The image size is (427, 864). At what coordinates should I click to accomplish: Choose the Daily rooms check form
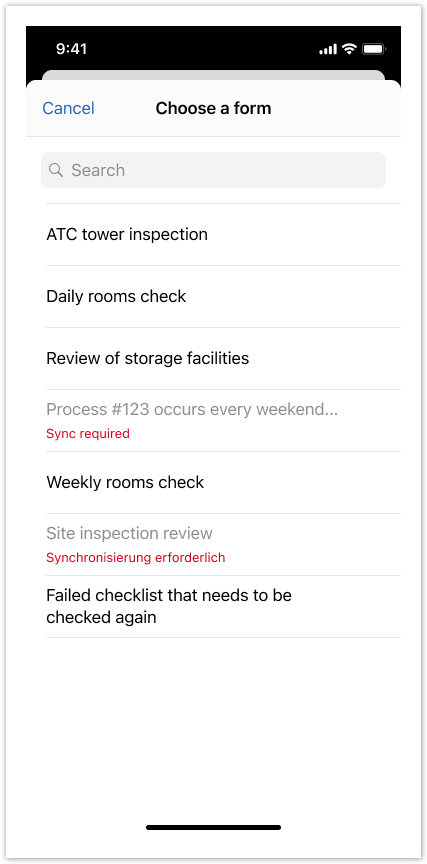click(x=223, y=296)
